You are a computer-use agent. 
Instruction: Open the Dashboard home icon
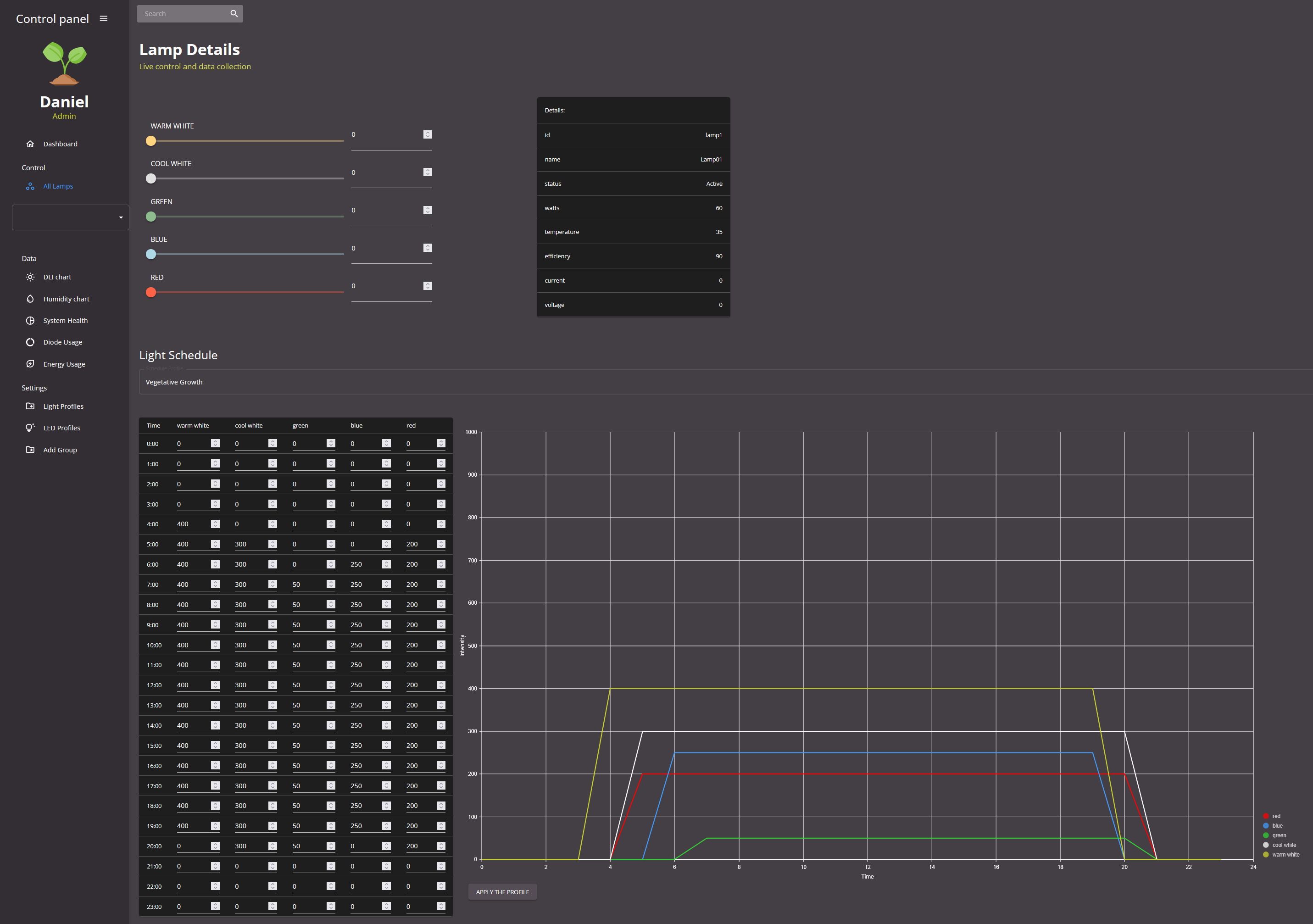(x=30, y=144)
